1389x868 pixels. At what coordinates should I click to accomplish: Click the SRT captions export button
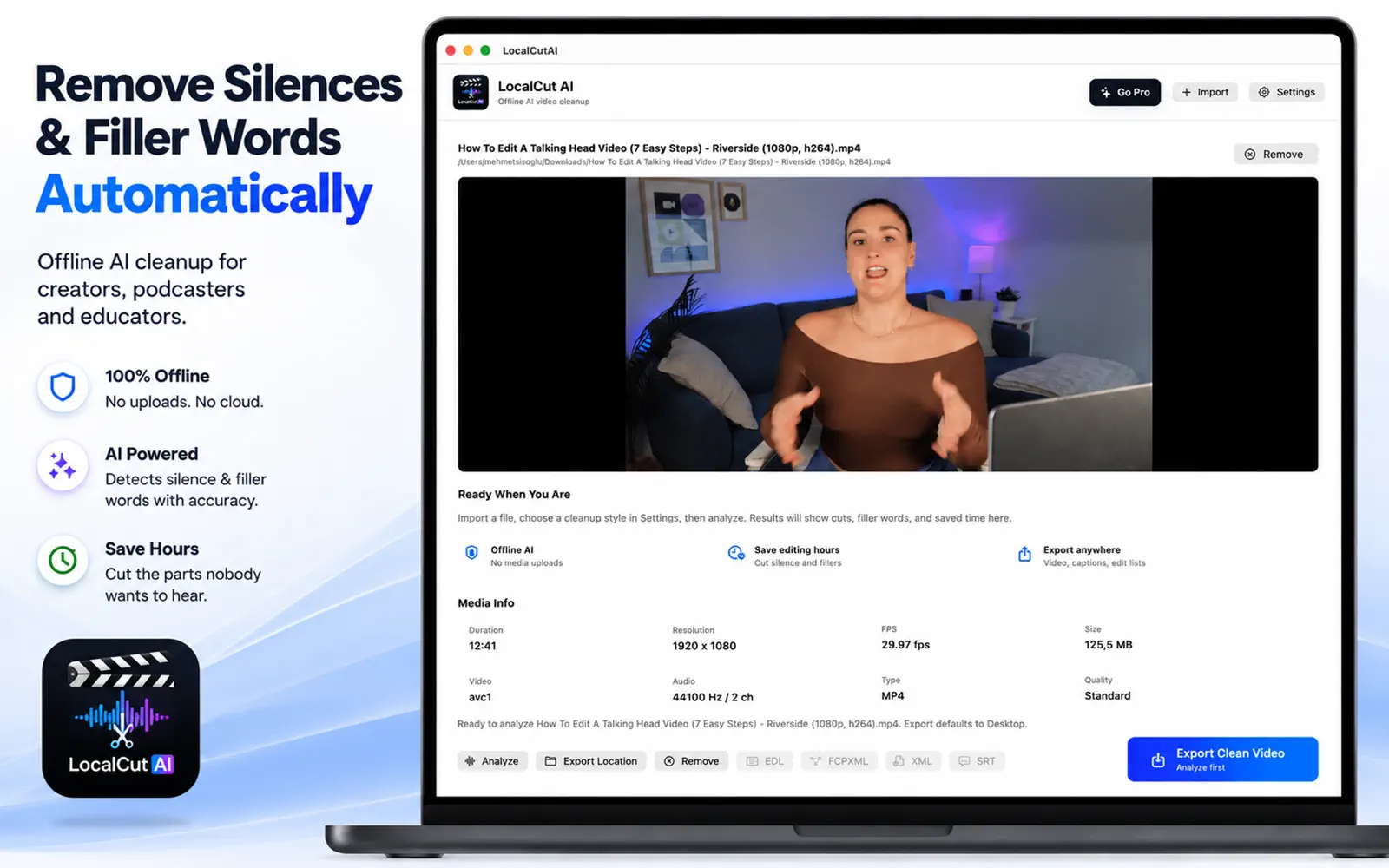click(x=978, y=761)
